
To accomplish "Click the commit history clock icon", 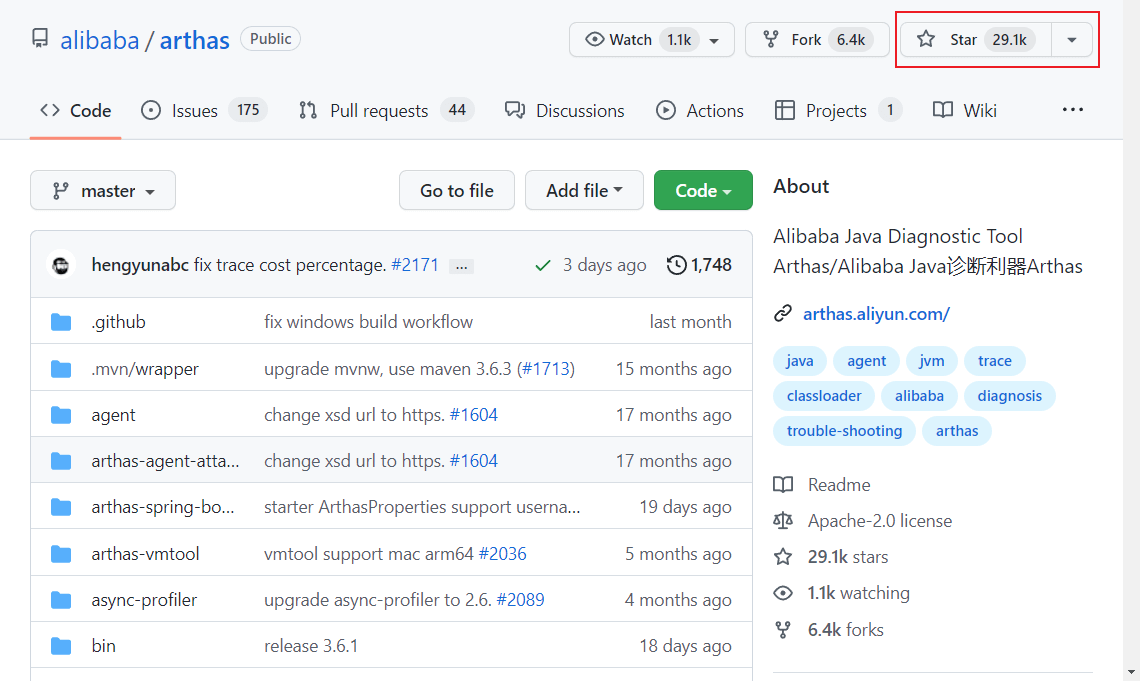I will pos(677,265).
